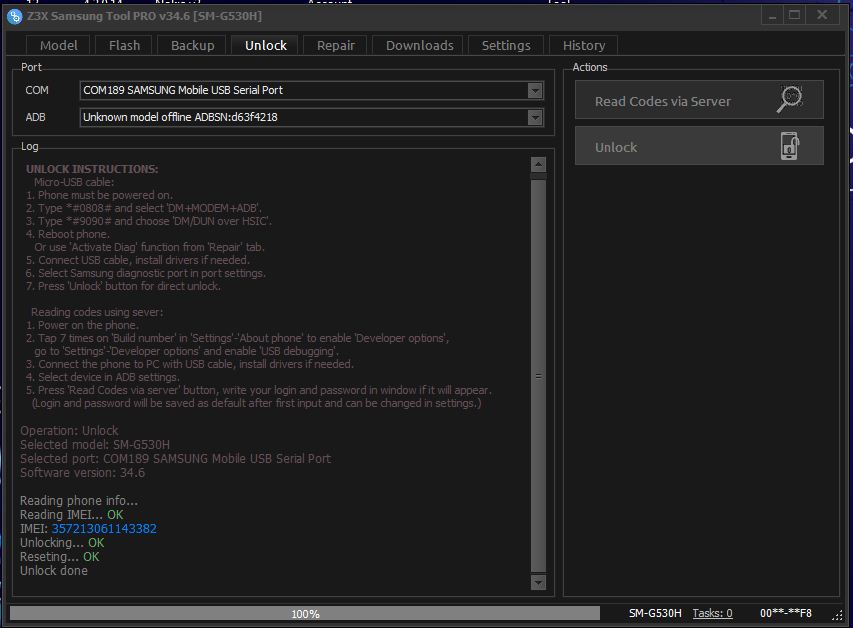Click the 00**-**F8 status bar text

click(786, 613)
